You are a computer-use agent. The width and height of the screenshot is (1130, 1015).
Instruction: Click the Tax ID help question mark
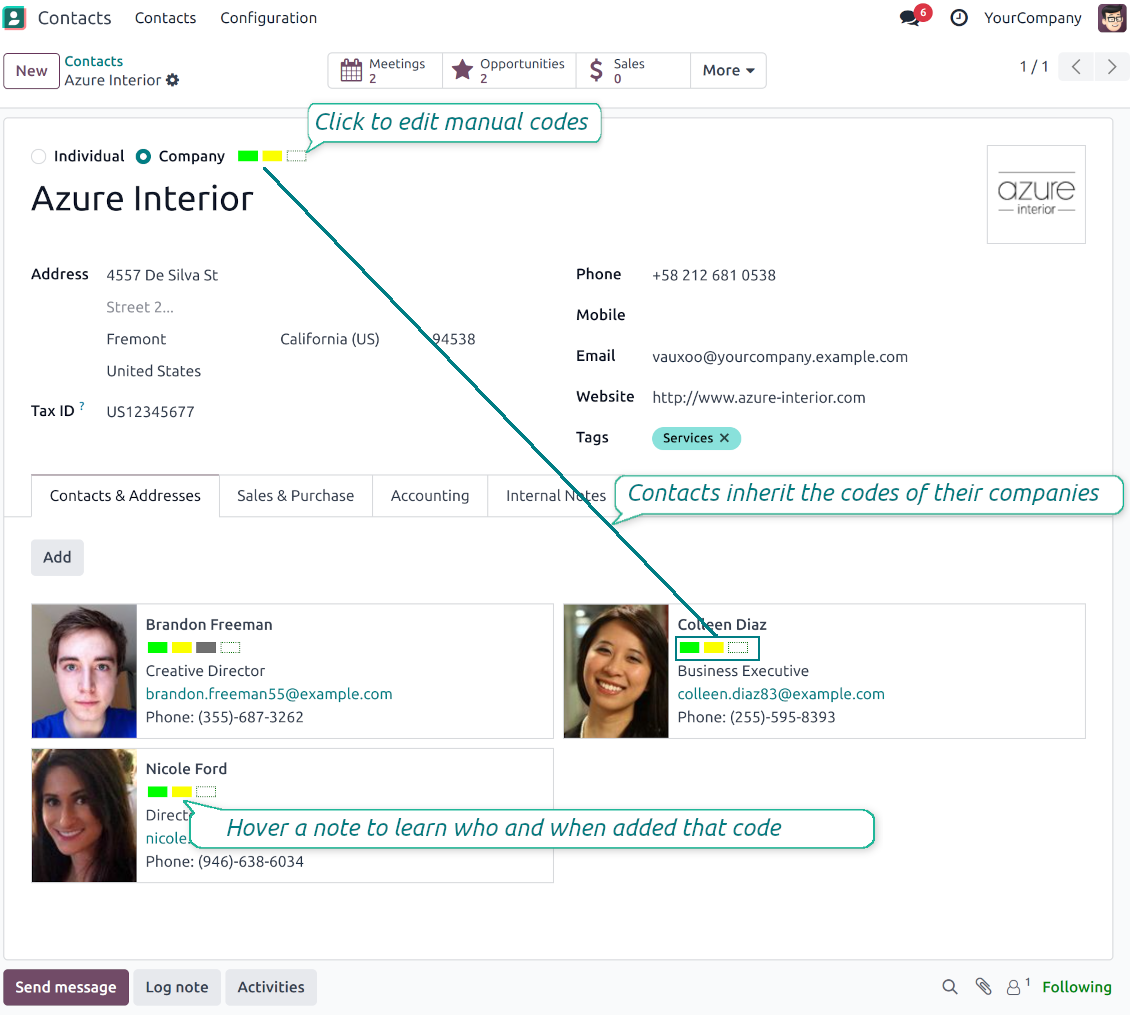tap(82, 406)
